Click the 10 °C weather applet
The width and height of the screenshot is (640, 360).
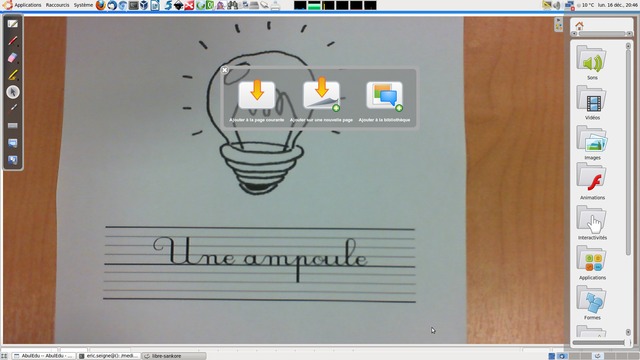[x=584, y=5]
